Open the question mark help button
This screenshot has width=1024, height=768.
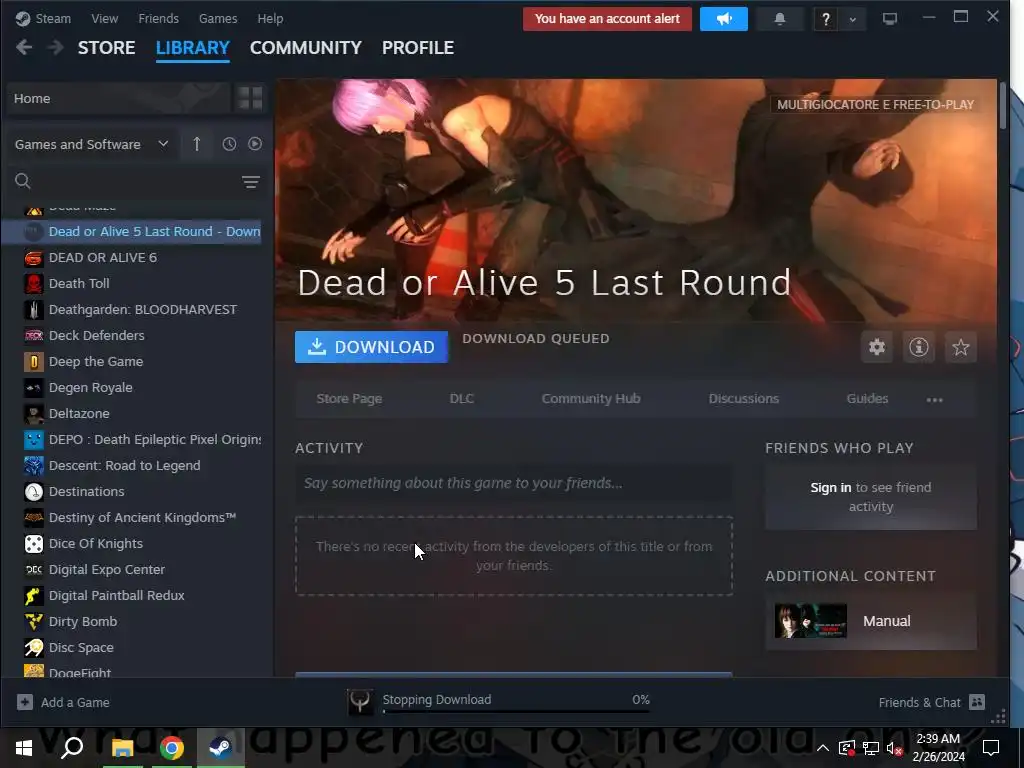[825, 19]
